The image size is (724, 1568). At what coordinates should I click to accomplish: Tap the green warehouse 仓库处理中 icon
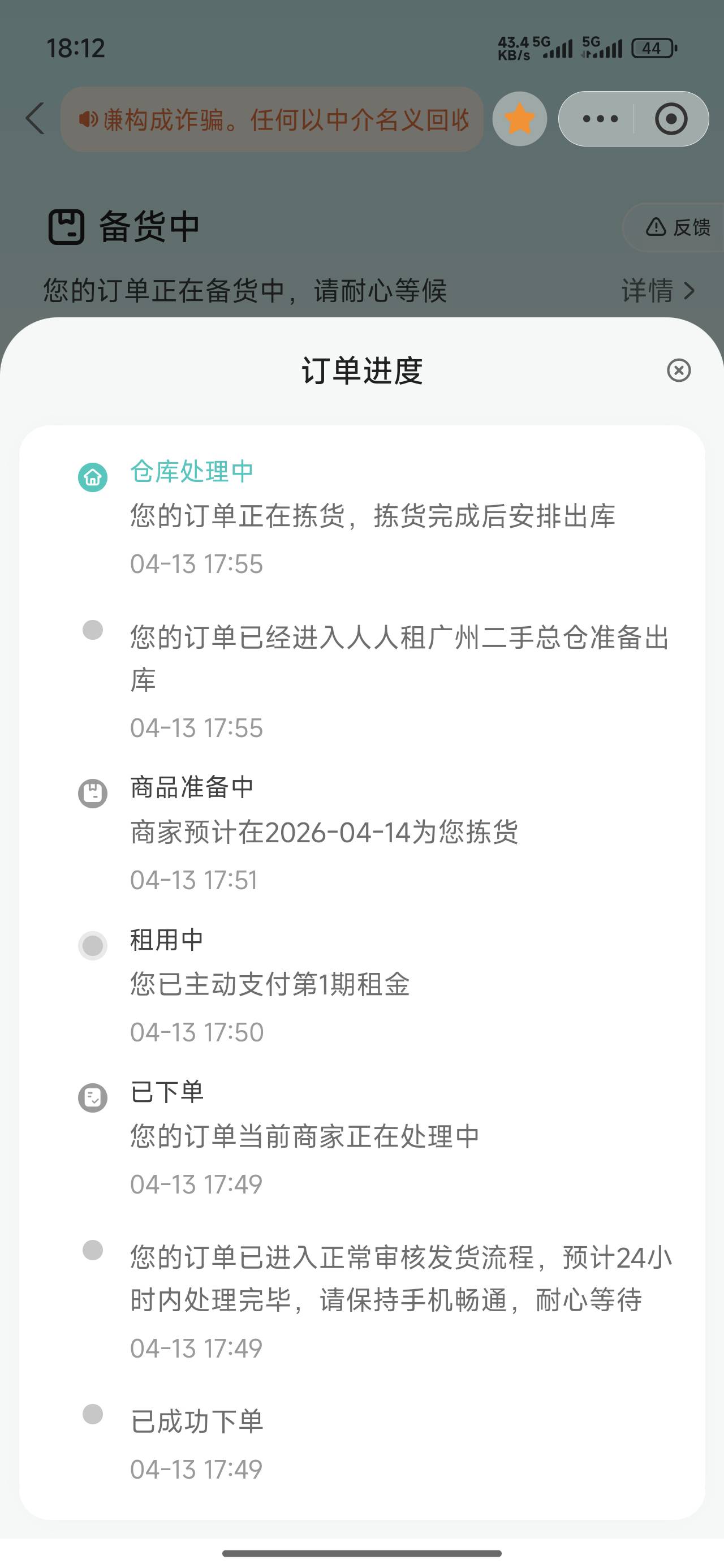[93, 477]
